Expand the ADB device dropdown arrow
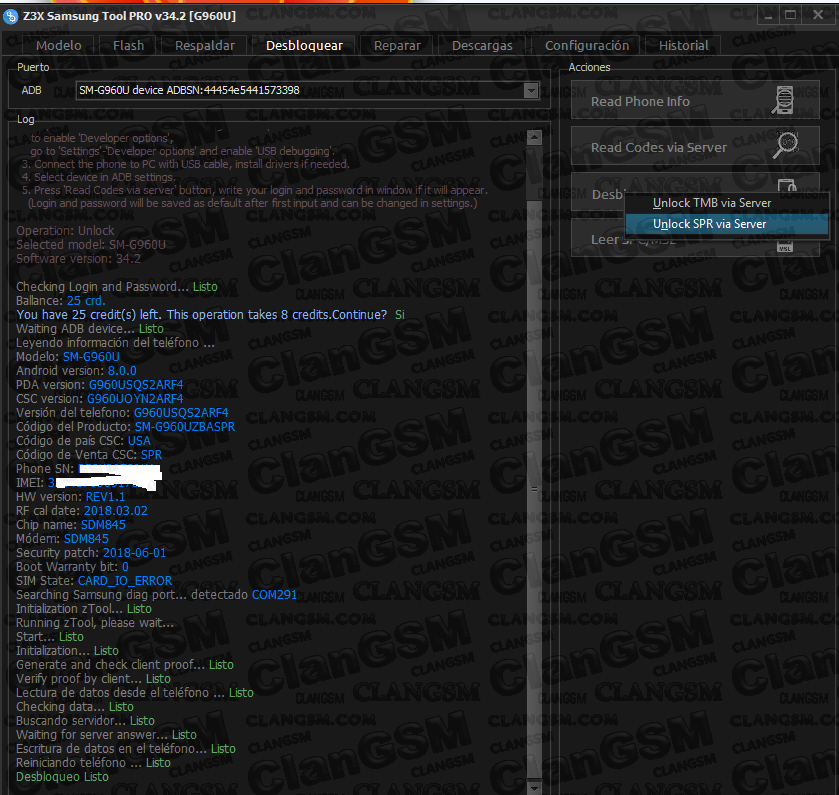839x795 pixels. (x=531, y=90)
